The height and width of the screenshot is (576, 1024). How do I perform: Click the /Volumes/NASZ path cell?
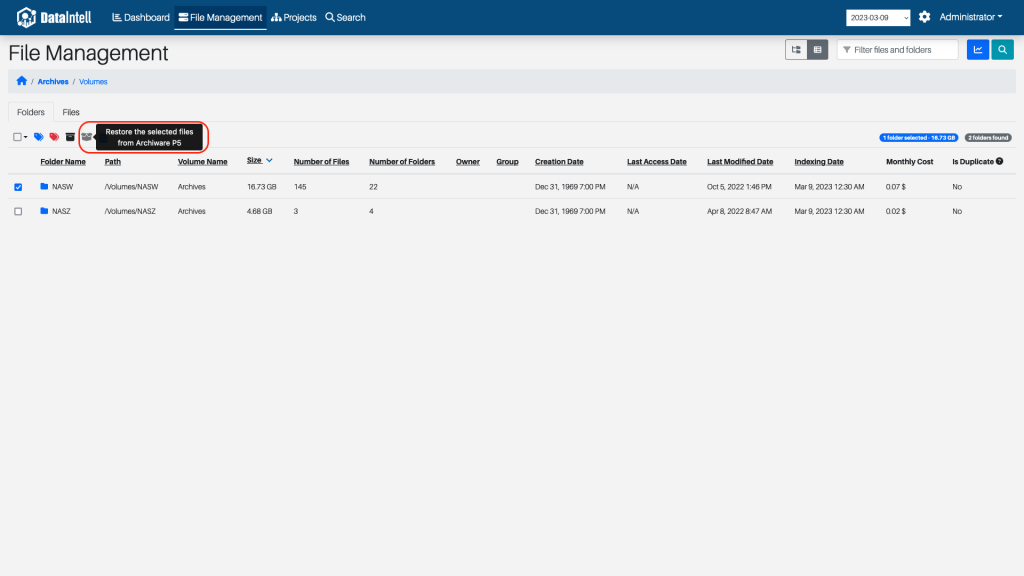click(130, 212)
